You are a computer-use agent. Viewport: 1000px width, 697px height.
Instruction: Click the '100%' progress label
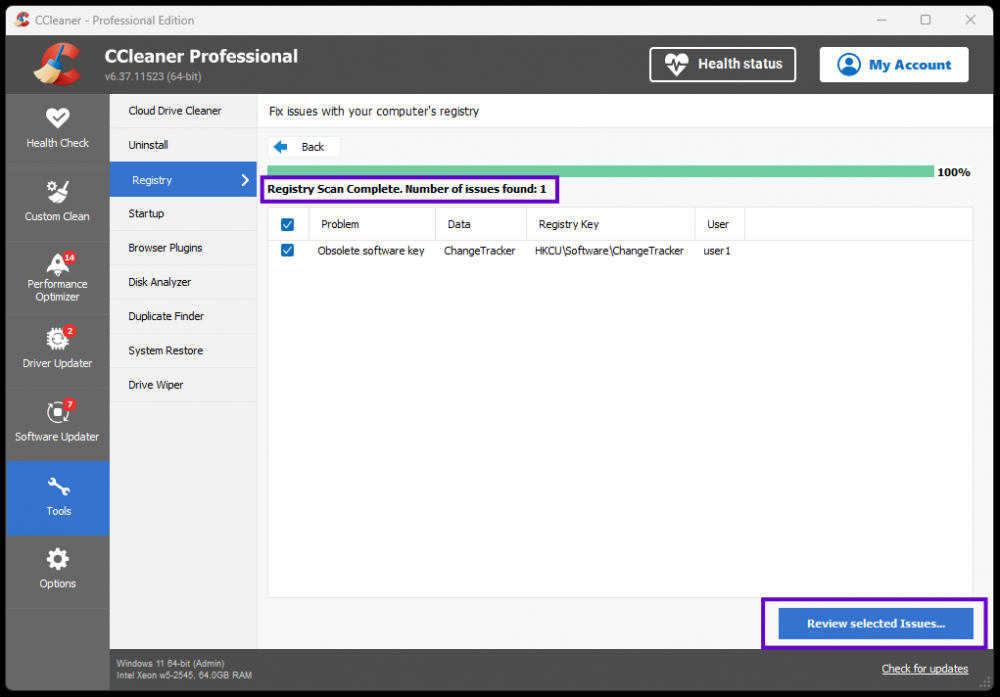point(953,172)
